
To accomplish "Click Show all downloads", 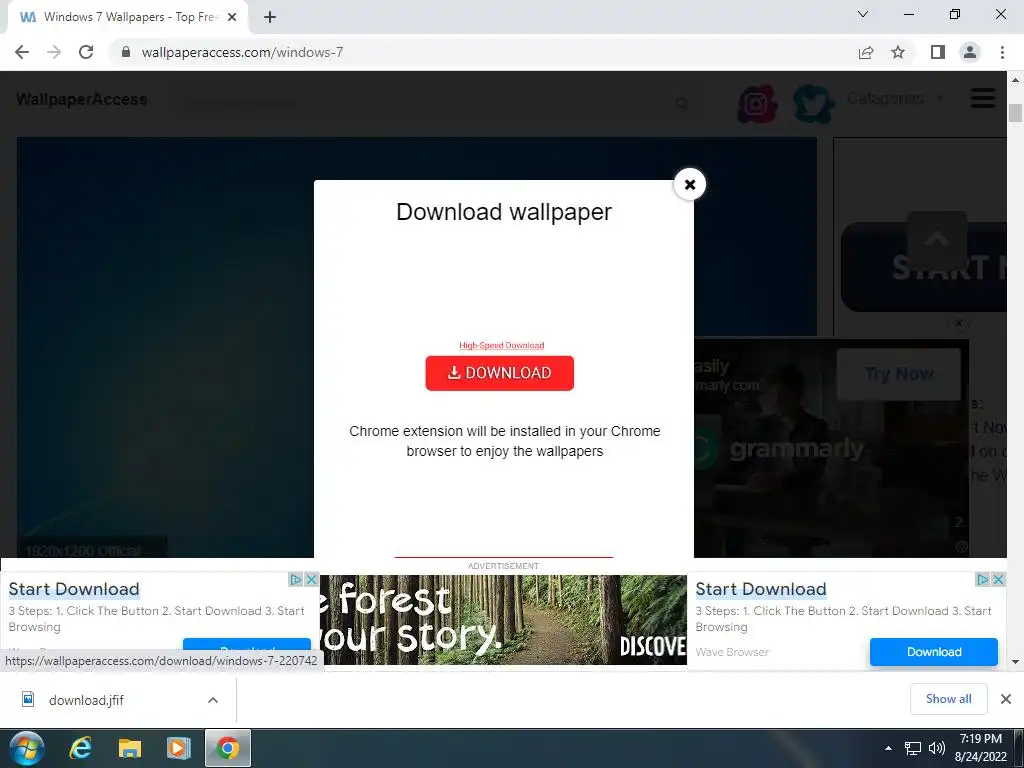I will point(948,699).
